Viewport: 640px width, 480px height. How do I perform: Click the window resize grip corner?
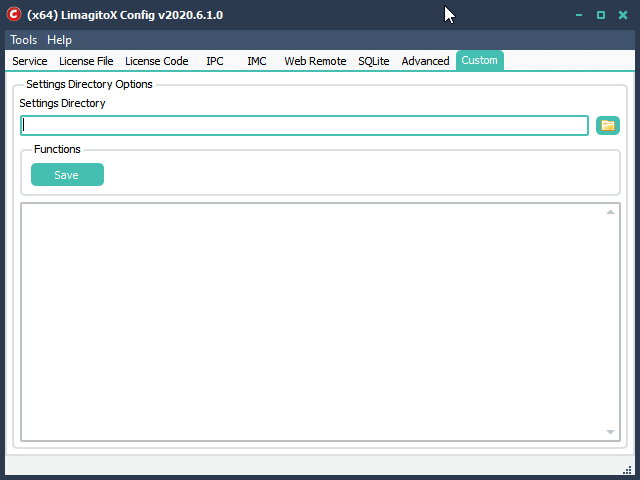[627, 470]
